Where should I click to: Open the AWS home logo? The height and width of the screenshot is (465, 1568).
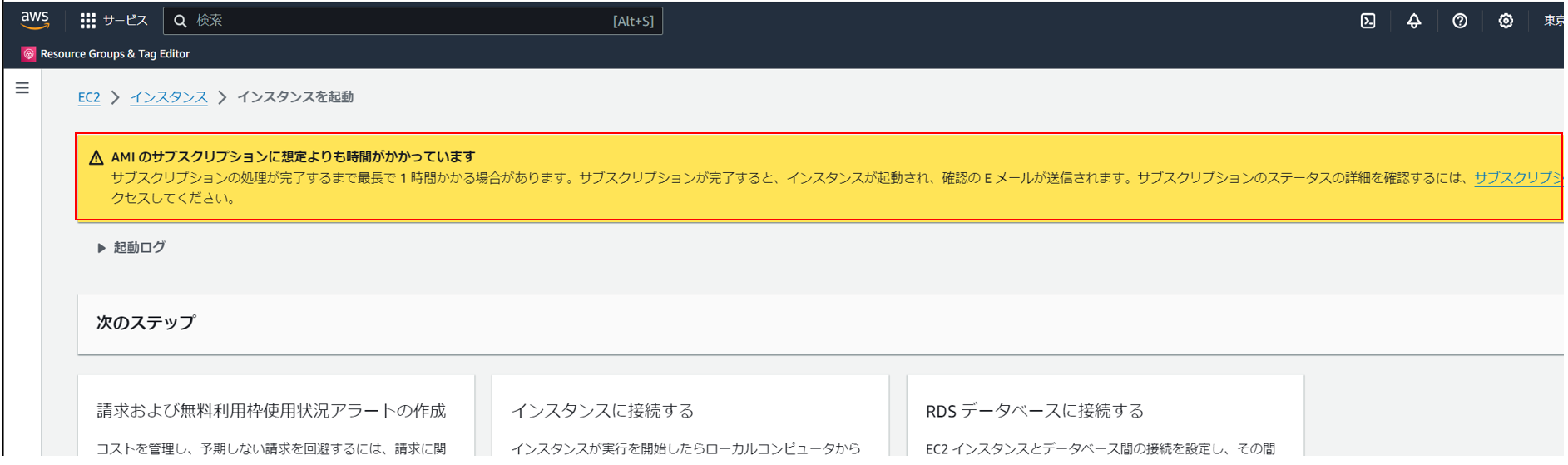[35, 20]
